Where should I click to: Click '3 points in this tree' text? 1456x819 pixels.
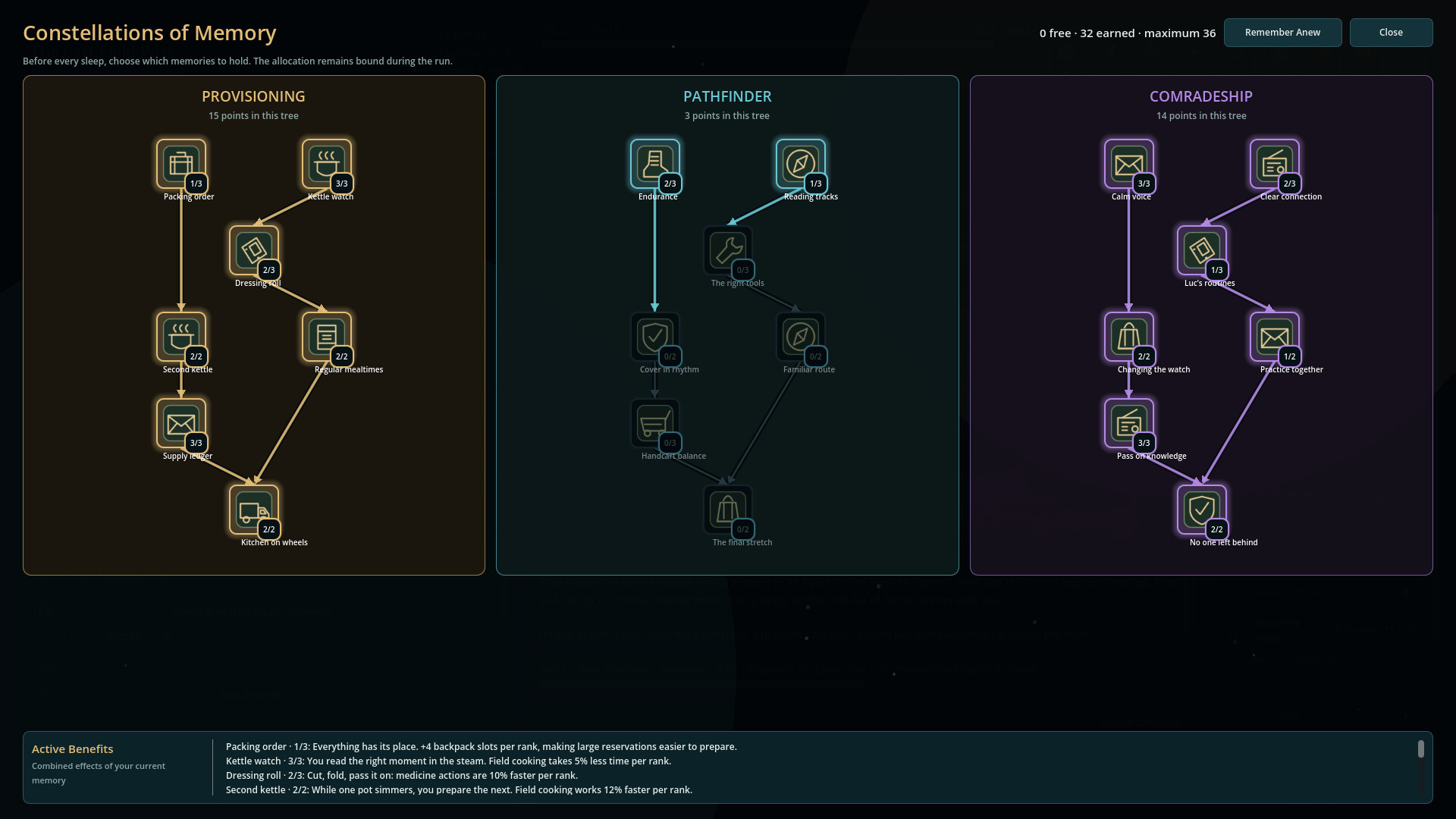point(726,116)
